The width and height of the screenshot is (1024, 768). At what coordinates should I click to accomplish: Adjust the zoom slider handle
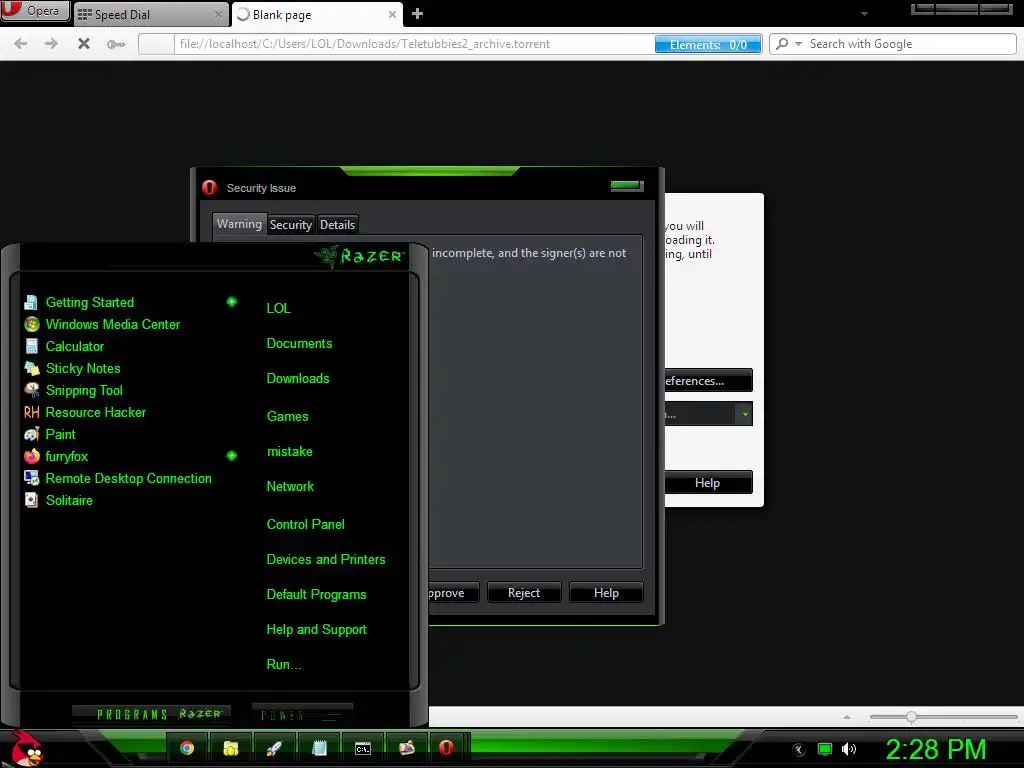911,717
